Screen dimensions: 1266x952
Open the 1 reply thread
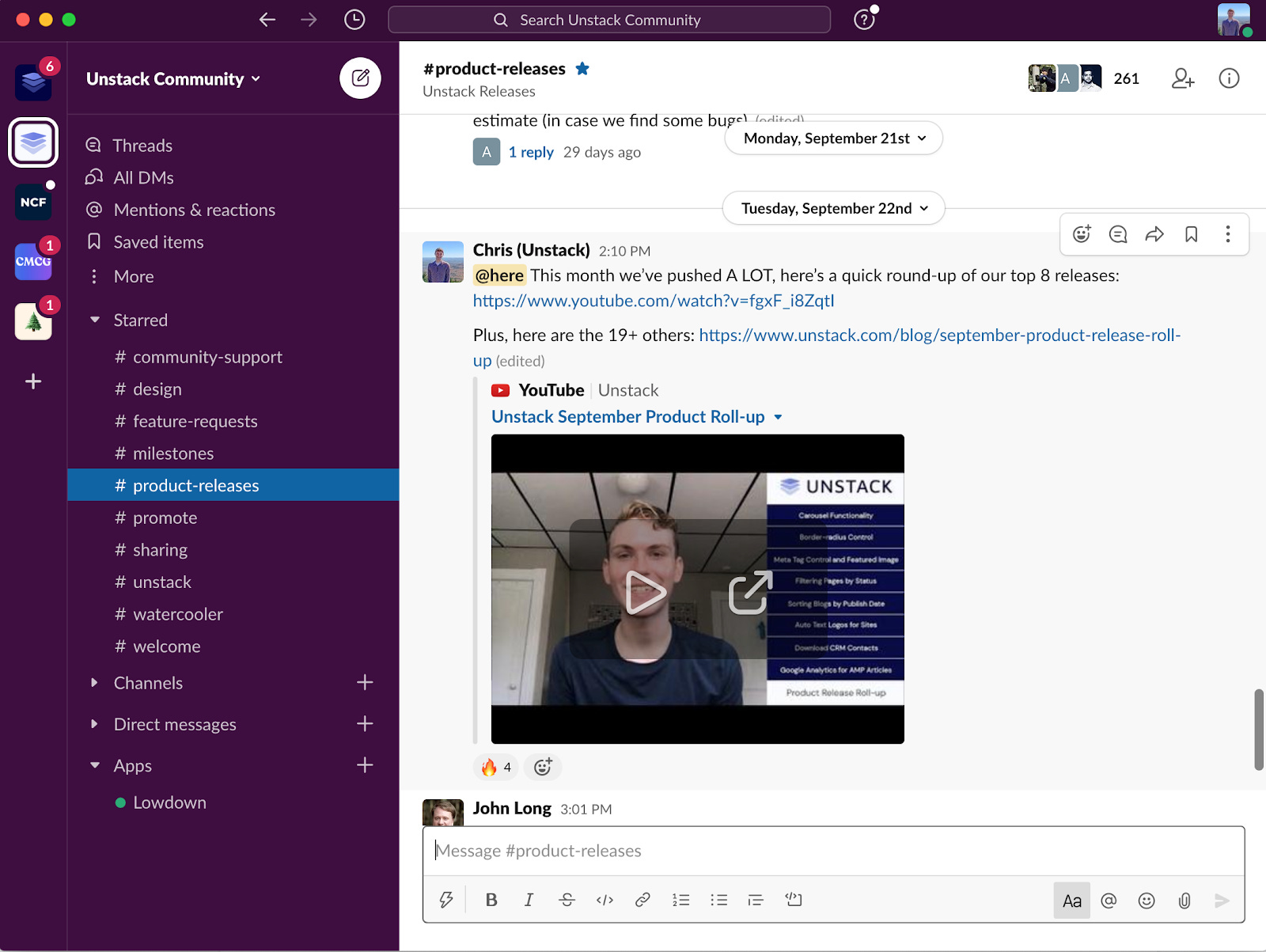(531, 152)
